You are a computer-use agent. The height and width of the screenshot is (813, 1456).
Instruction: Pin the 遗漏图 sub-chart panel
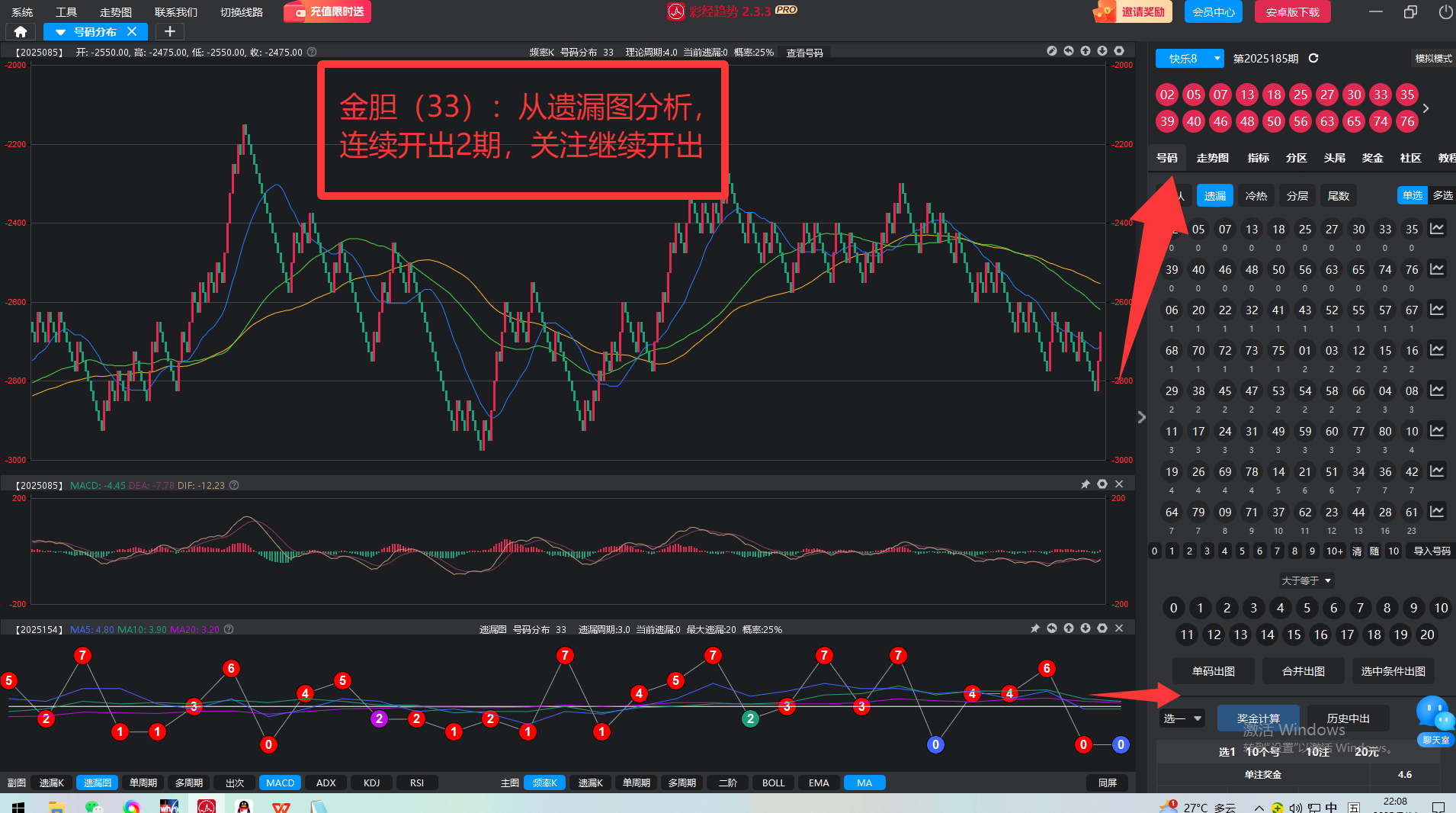(1035, 628)
